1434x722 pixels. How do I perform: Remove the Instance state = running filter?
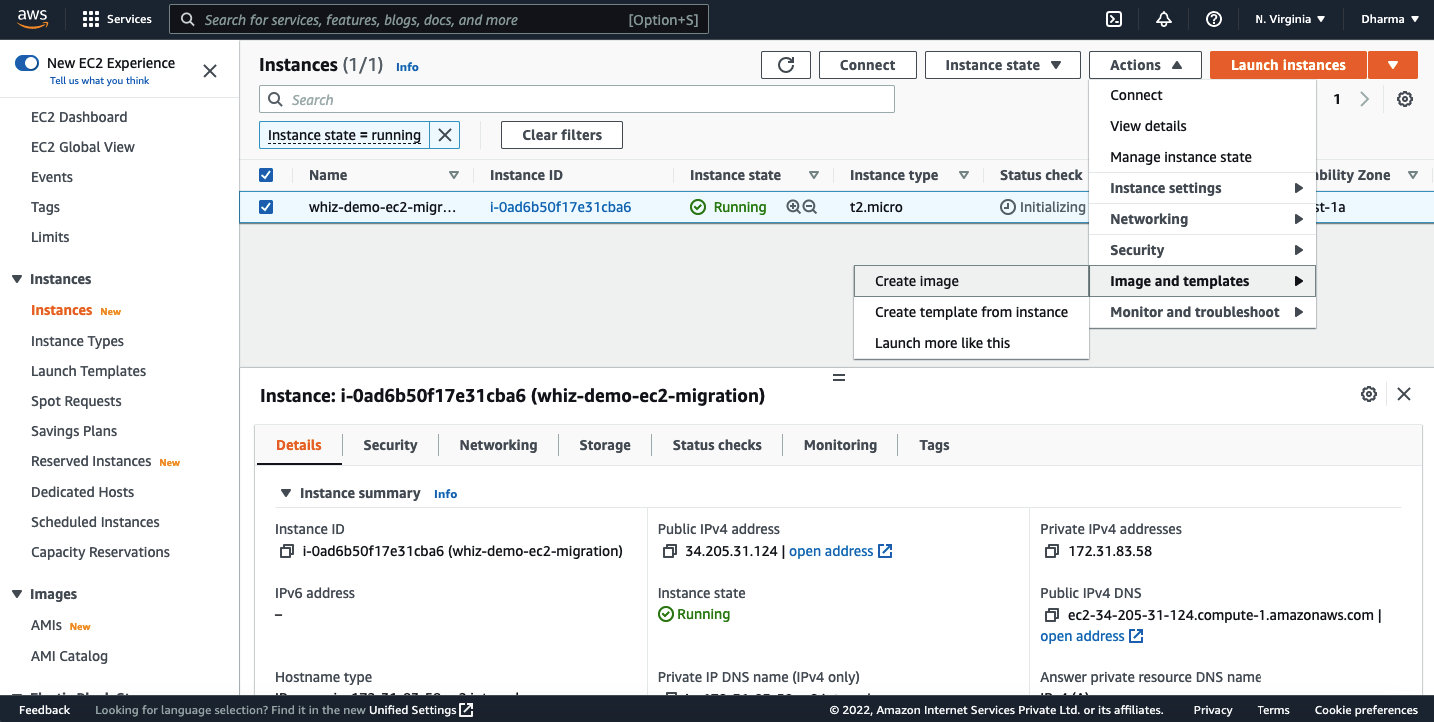[x=445, y=135]
